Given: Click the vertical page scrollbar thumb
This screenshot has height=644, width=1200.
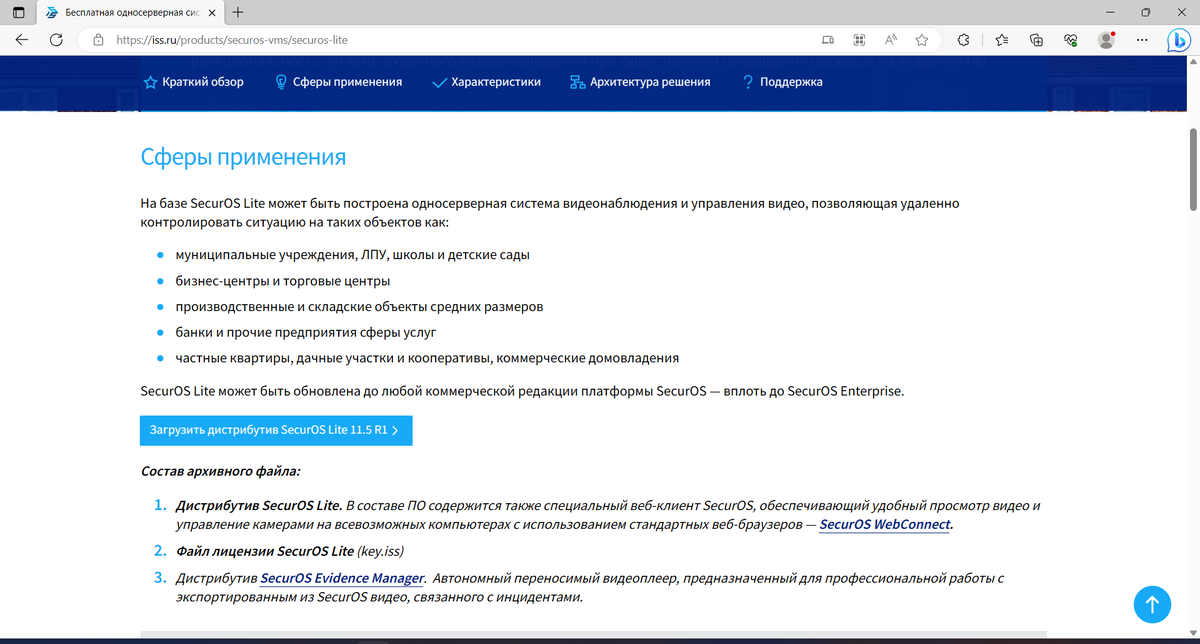Looking at the screenshot, I should (1193, 168).
